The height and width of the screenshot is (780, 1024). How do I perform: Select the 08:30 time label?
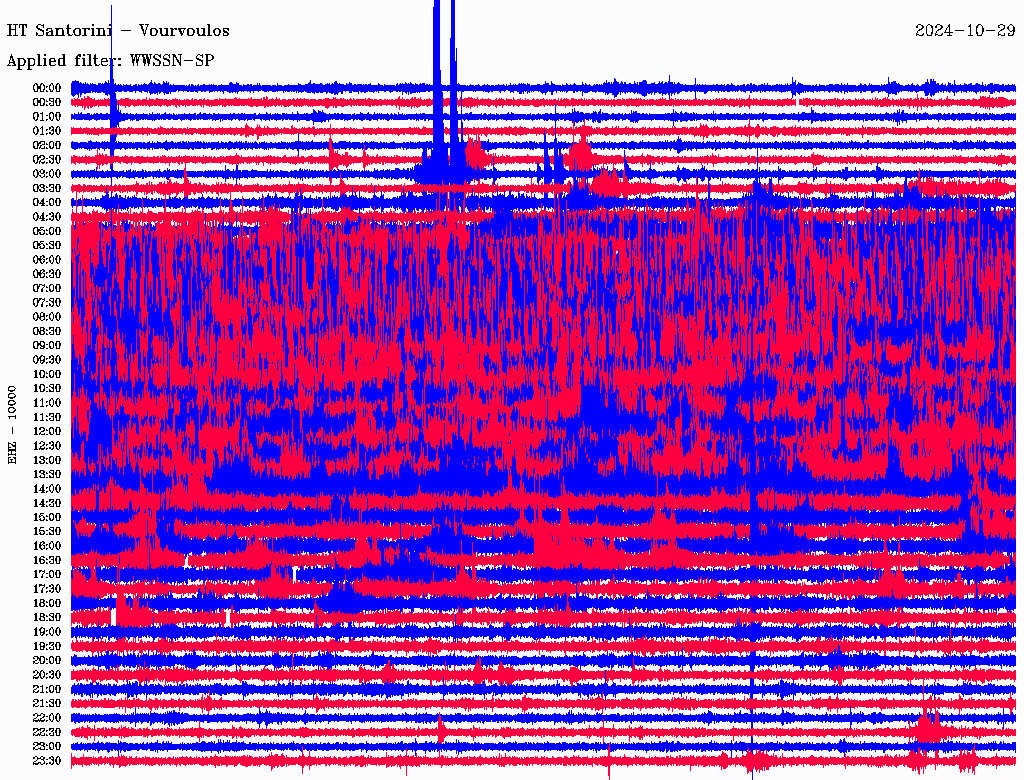click(46, 331)
